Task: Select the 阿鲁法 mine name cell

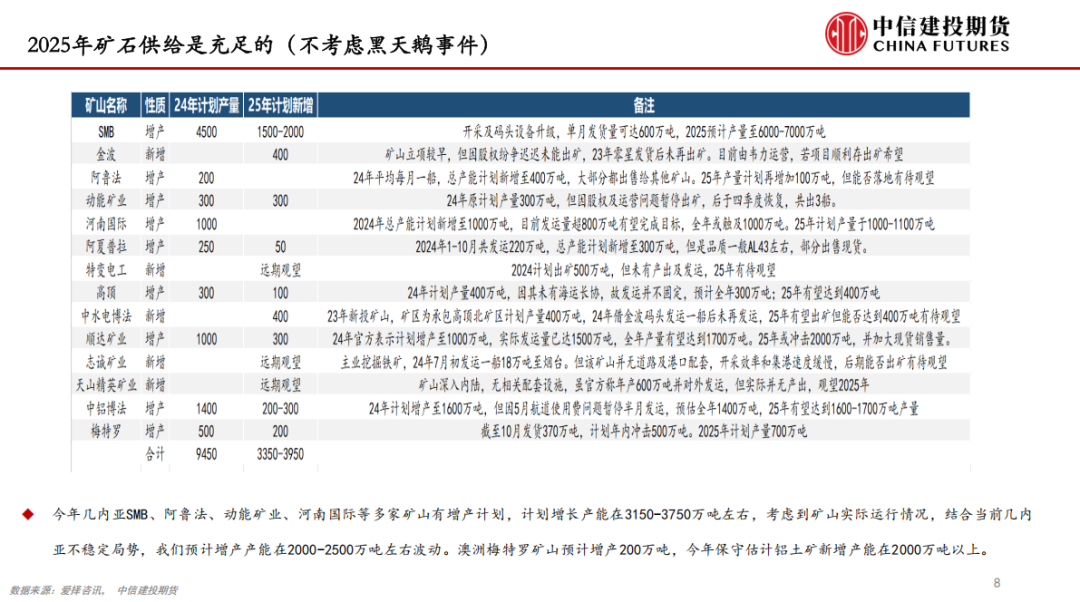Action: click(x=106, y=178)
